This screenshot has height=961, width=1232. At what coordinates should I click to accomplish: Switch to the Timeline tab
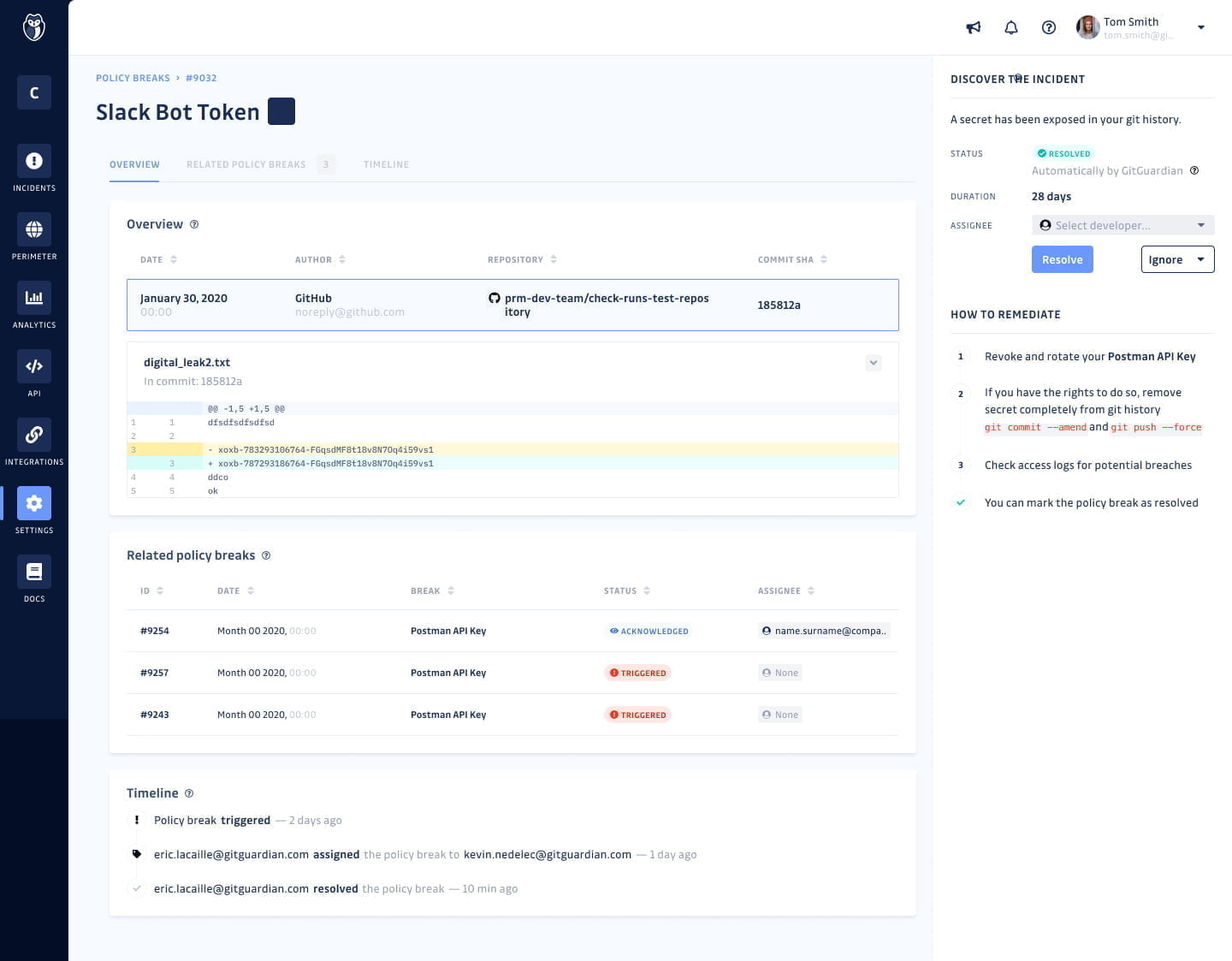[386, 164]
